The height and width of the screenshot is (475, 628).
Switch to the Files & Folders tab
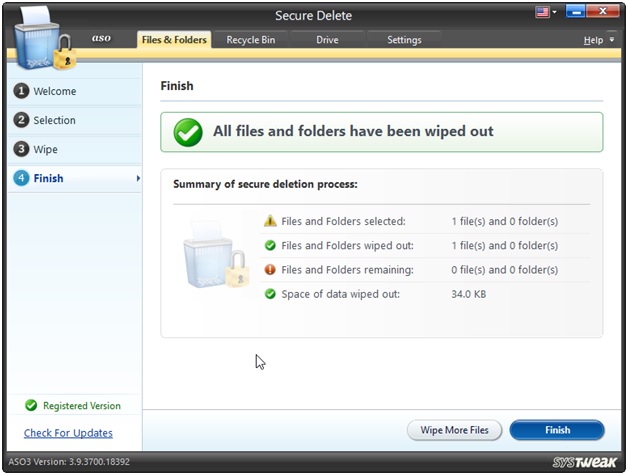point(174,40)
